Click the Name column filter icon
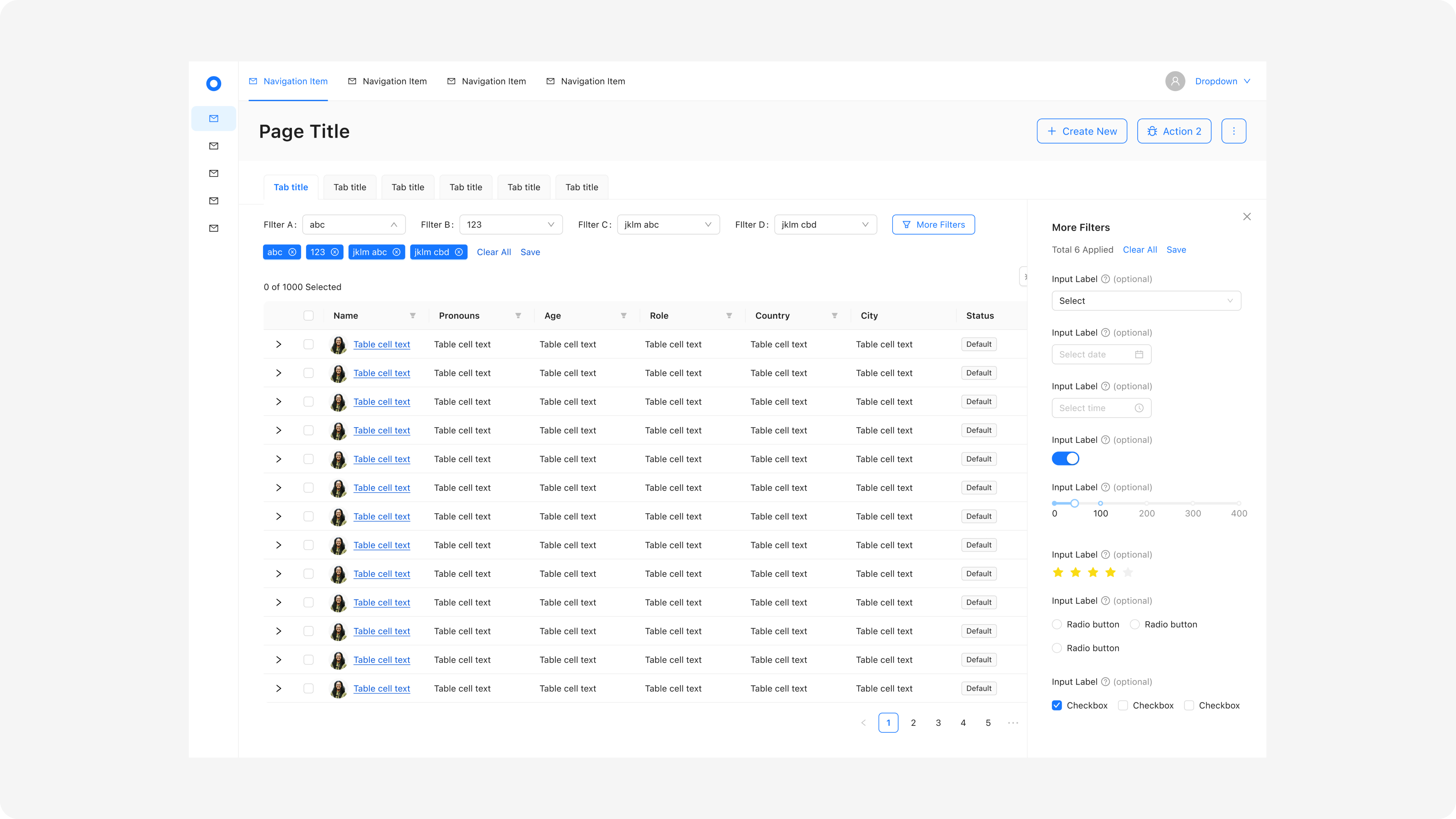1456x819 pixels. coord(413,316)
